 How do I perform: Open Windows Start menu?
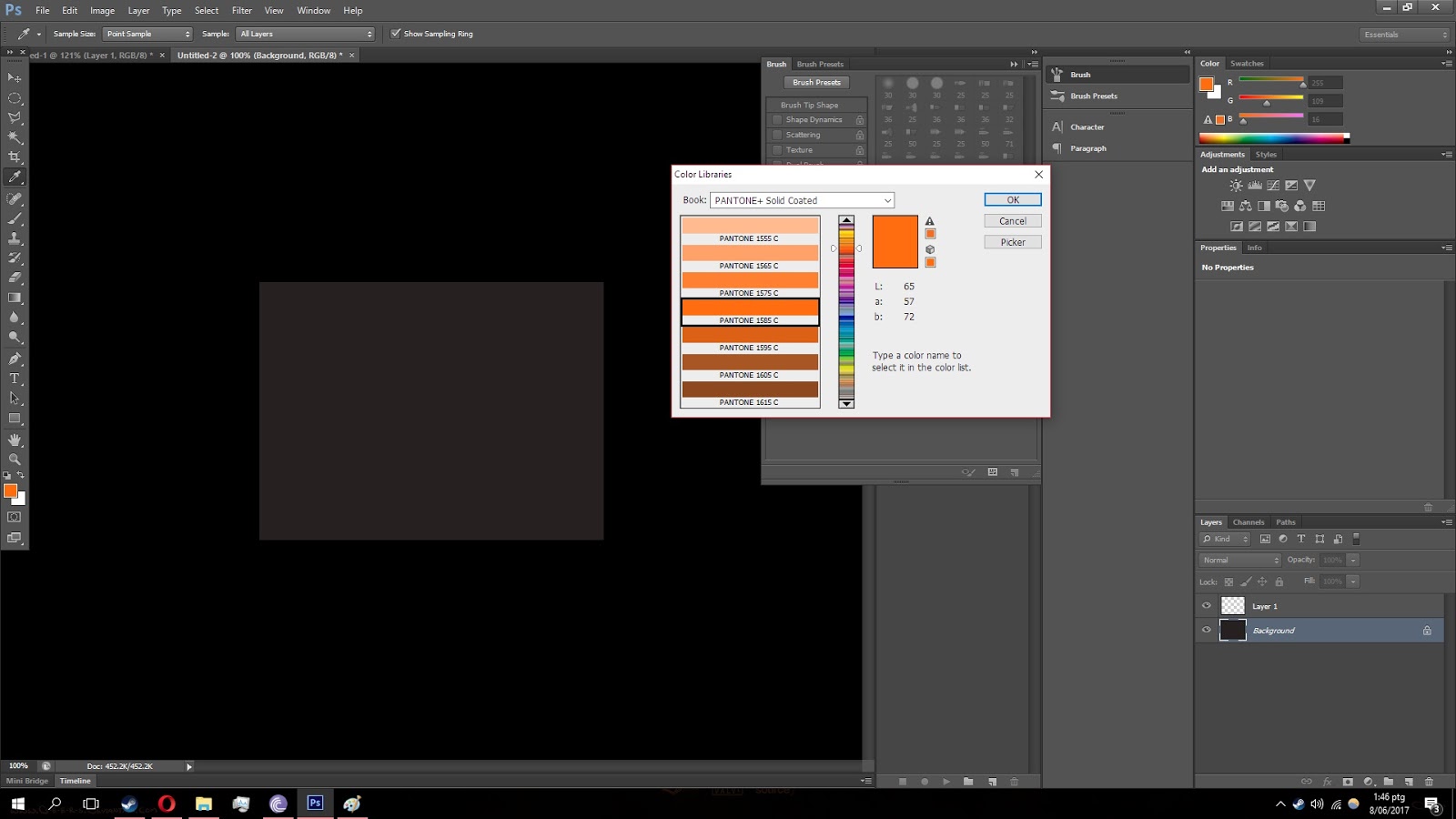[17, 804]
